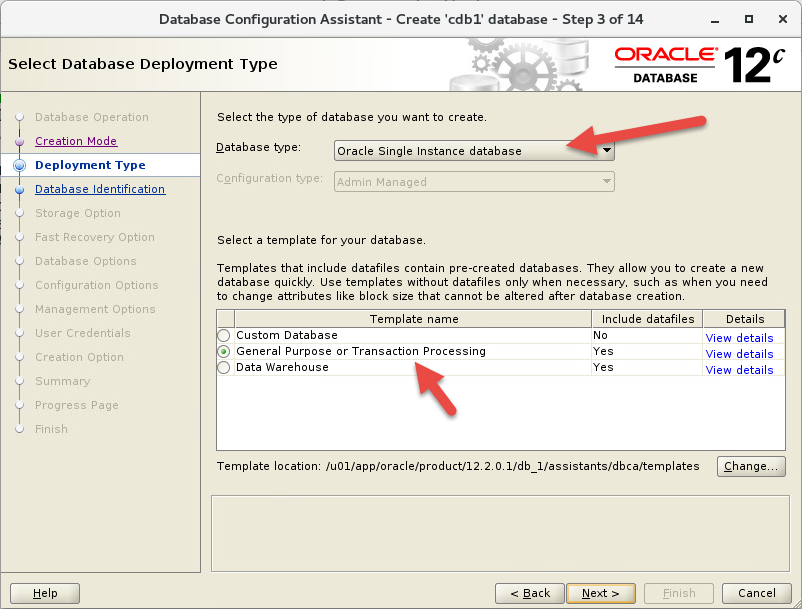This screenshot has height=609, width=802.
Task: Proceed with the Next button
Action: 601,593
